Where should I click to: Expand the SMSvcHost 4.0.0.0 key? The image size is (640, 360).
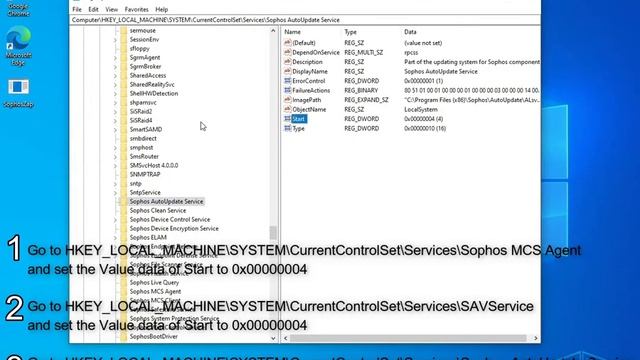pyautogui.click(x=115, y=165)
